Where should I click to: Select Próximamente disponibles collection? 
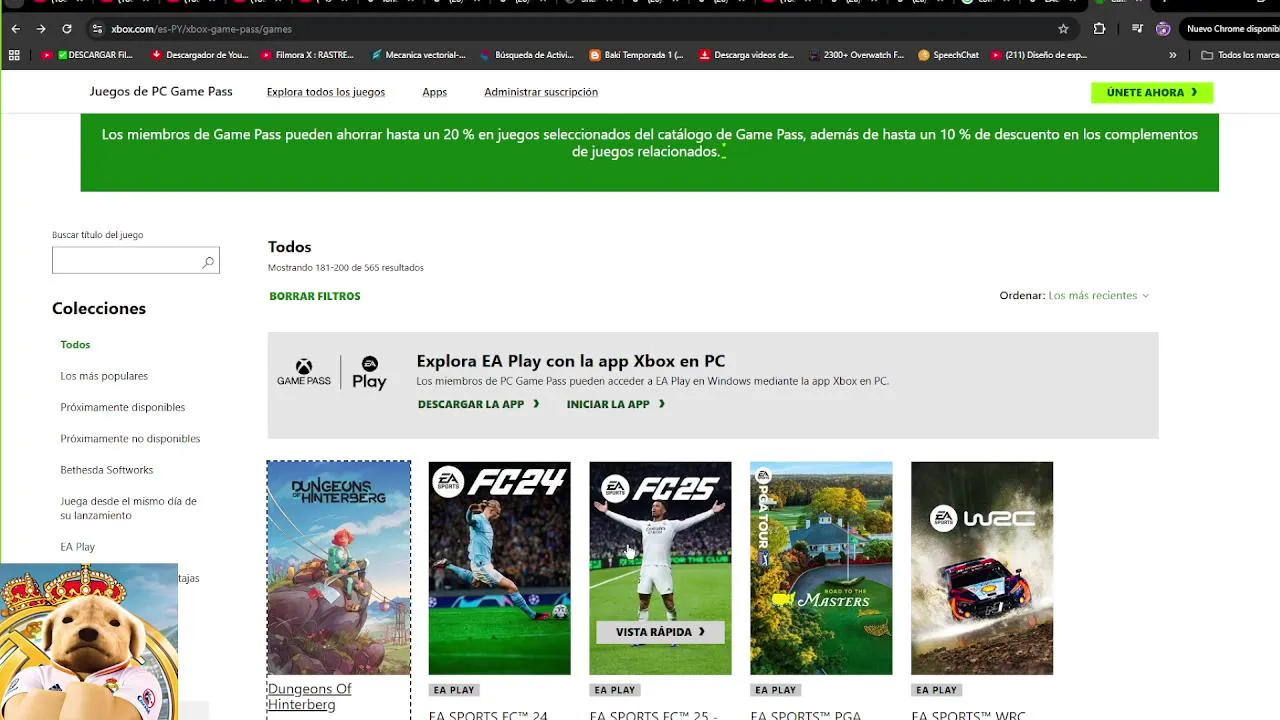point(123,407)
